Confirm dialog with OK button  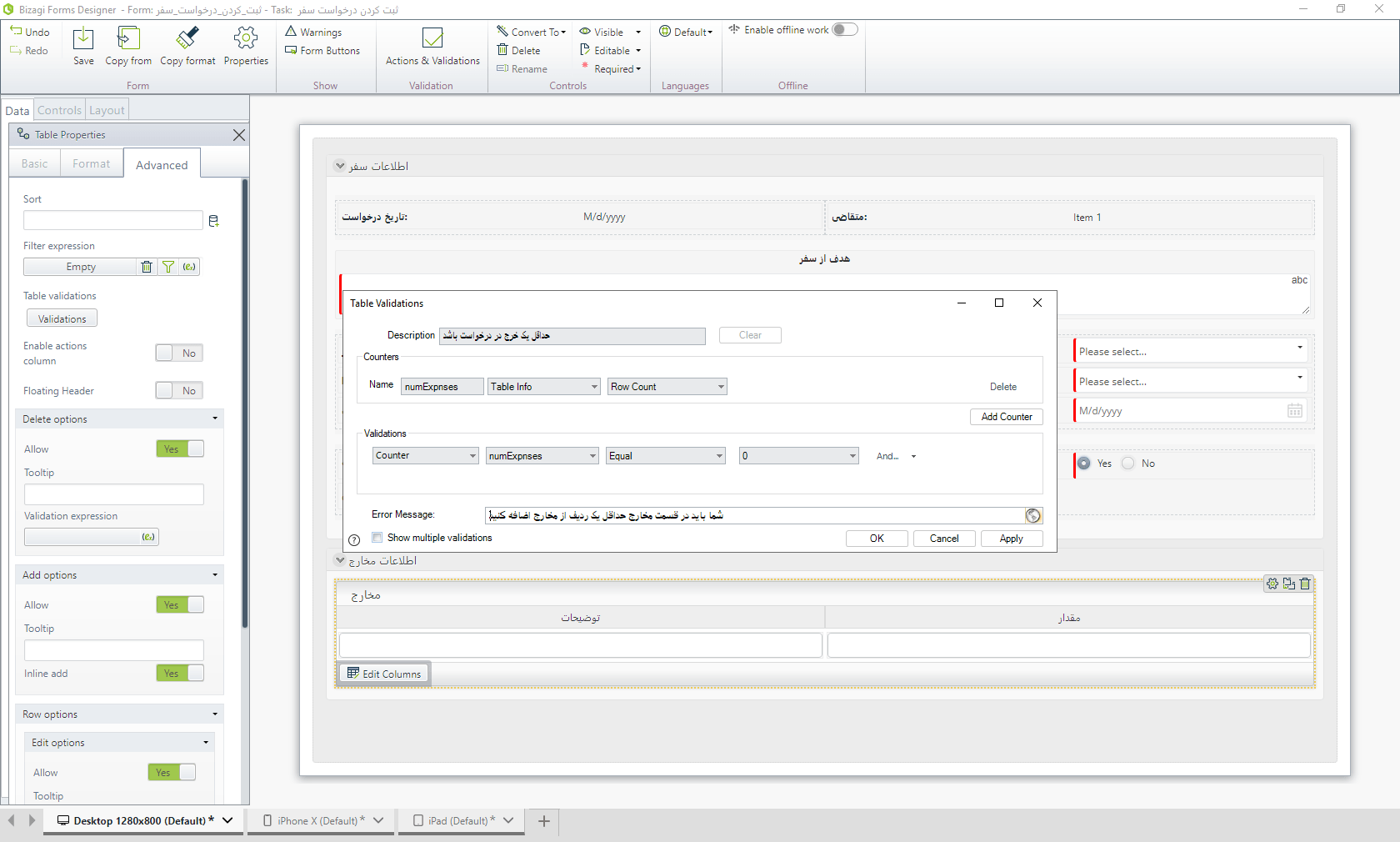click(x=877, y=539)
